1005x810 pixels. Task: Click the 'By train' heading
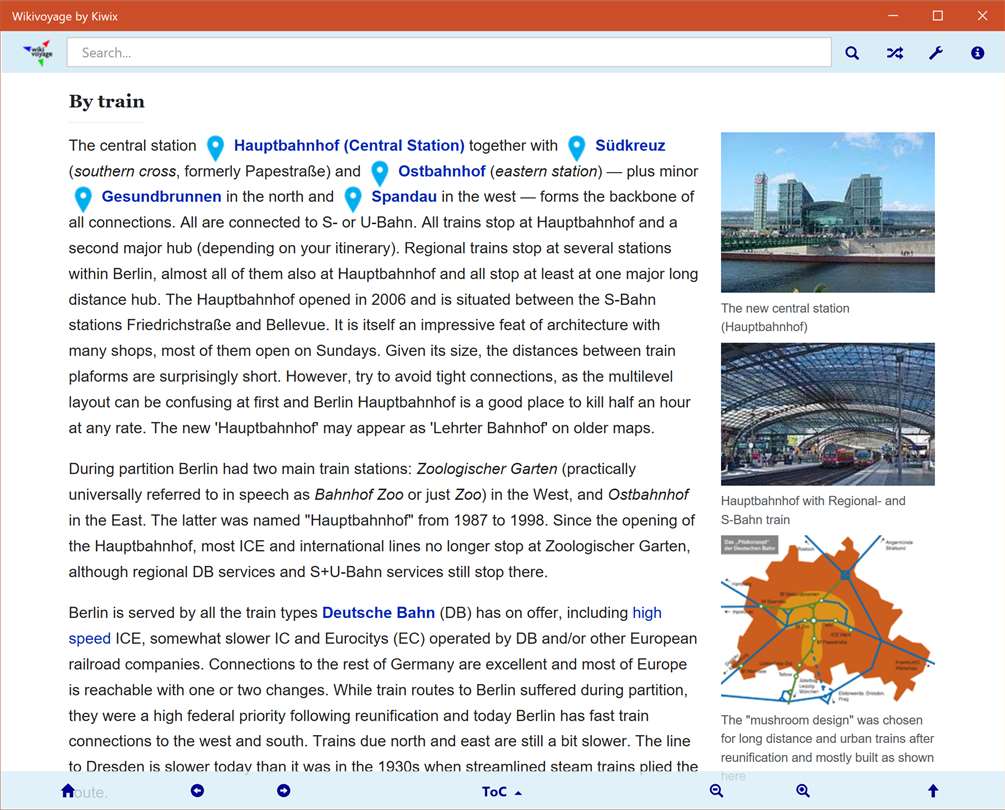107,101
